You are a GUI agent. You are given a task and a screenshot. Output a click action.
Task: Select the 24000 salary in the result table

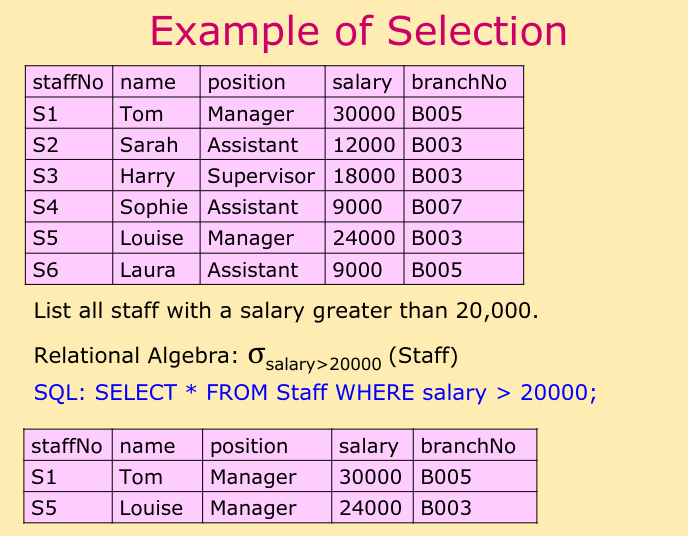point(371,508)
